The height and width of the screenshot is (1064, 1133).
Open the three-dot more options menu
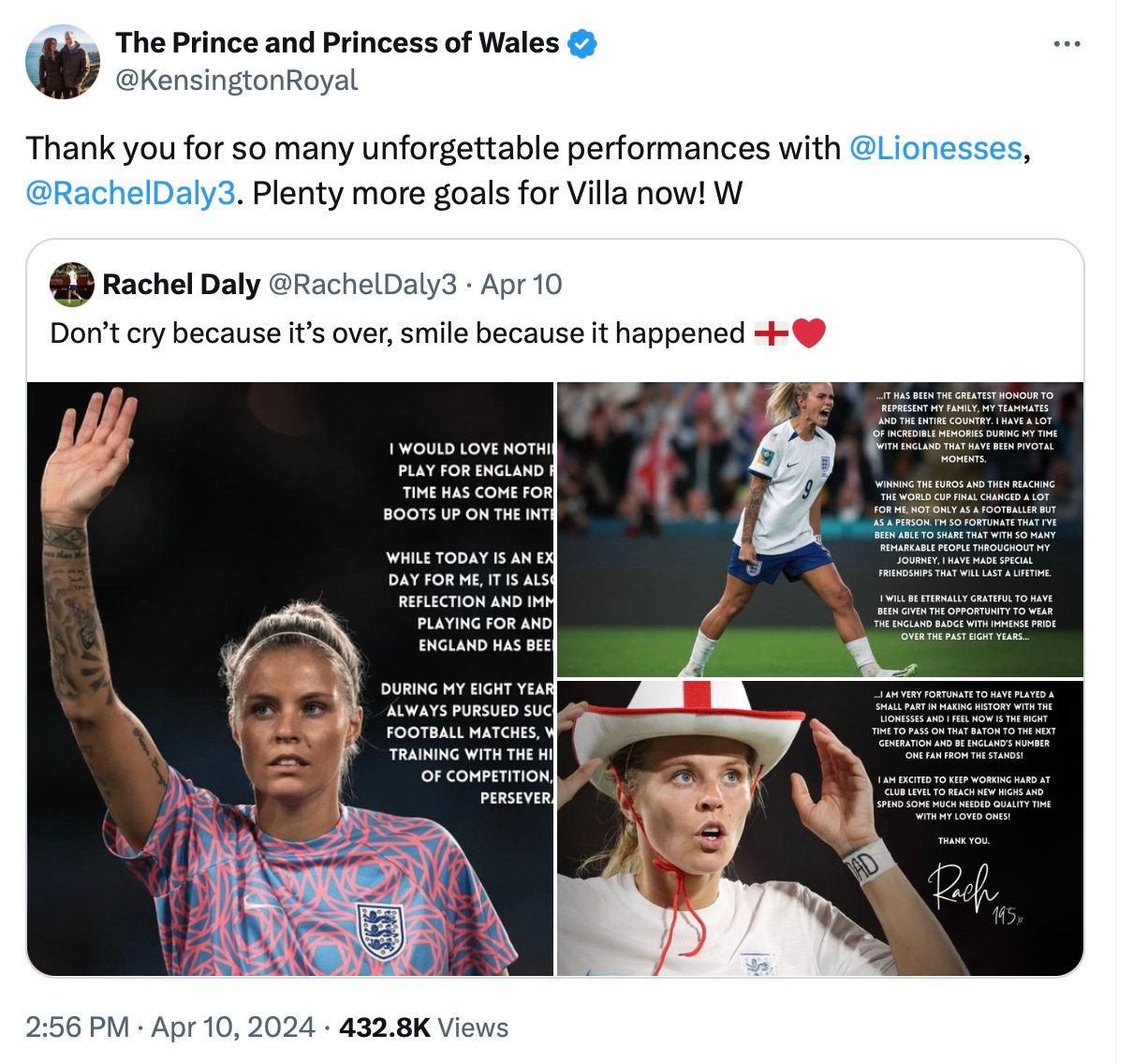[1067, 44]
